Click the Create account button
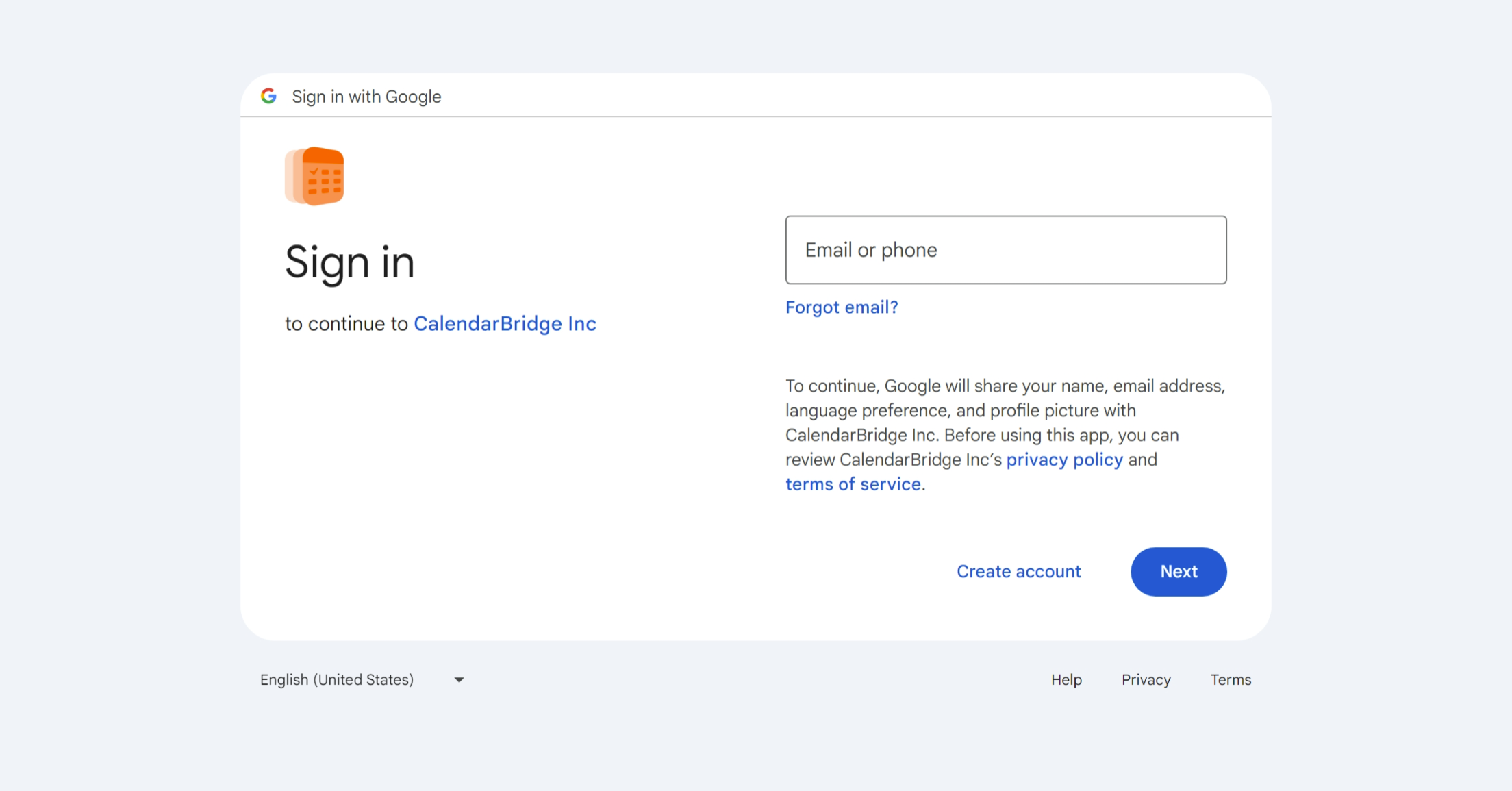The width and height of the screenshot is (1512, 791). (x=1018, y=572)
